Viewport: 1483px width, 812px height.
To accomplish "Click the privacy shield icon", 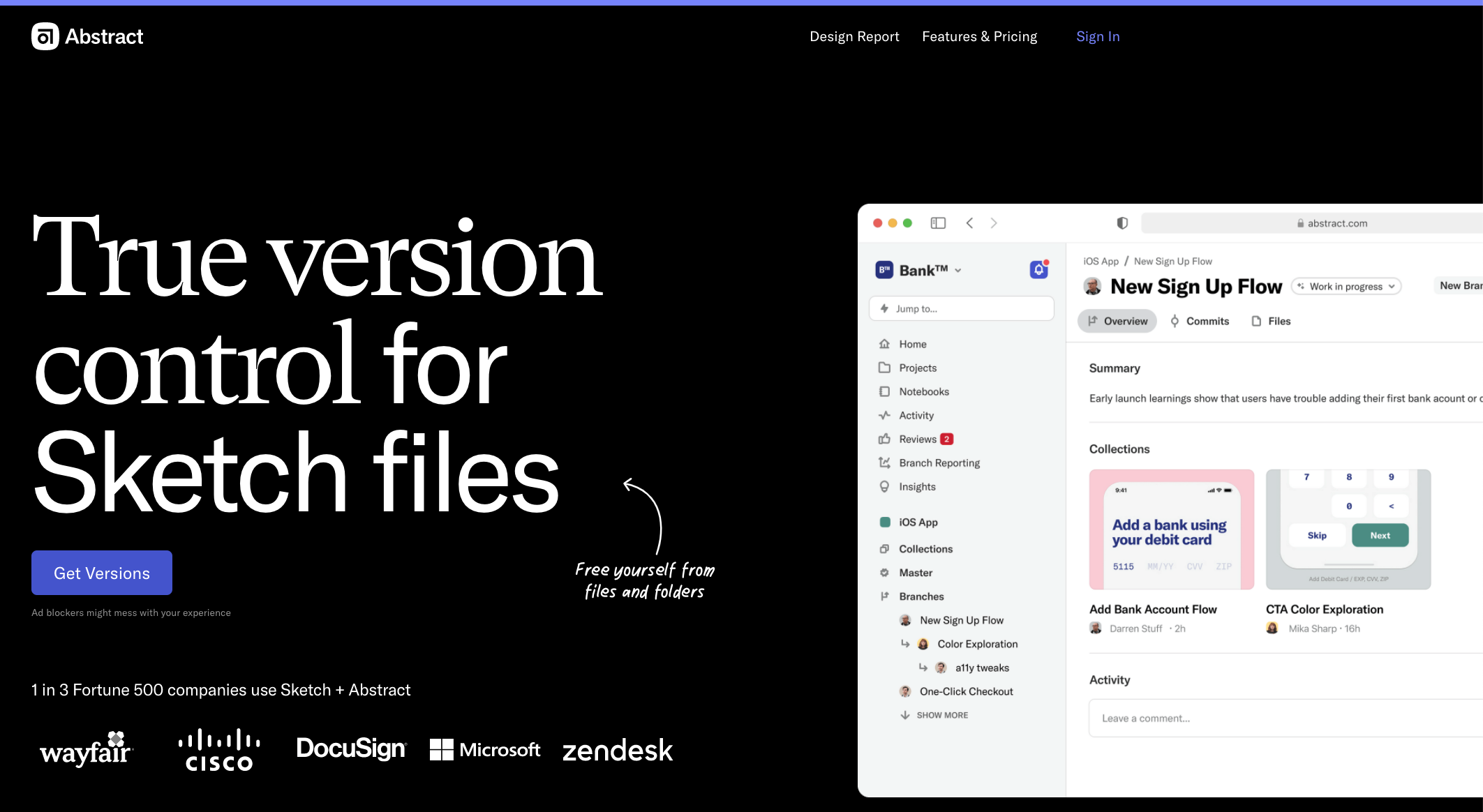I will 1122,223.
